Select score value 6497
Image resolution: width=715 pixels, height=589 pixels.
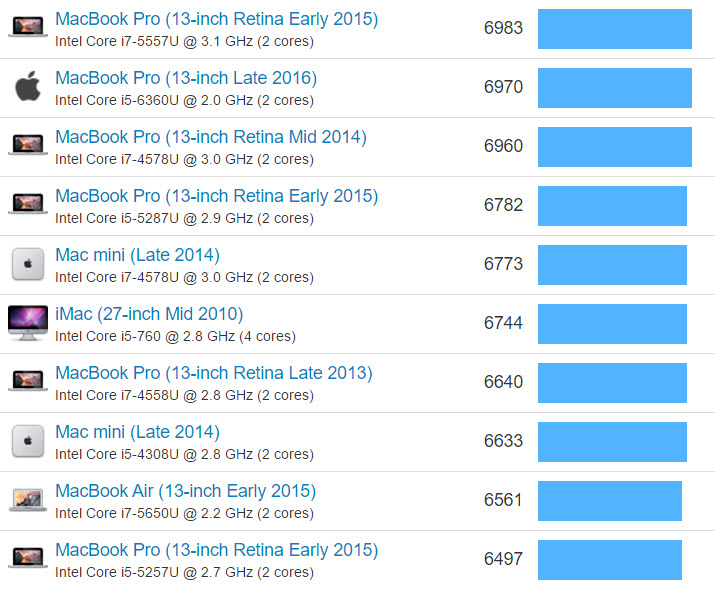click(503, 558)
